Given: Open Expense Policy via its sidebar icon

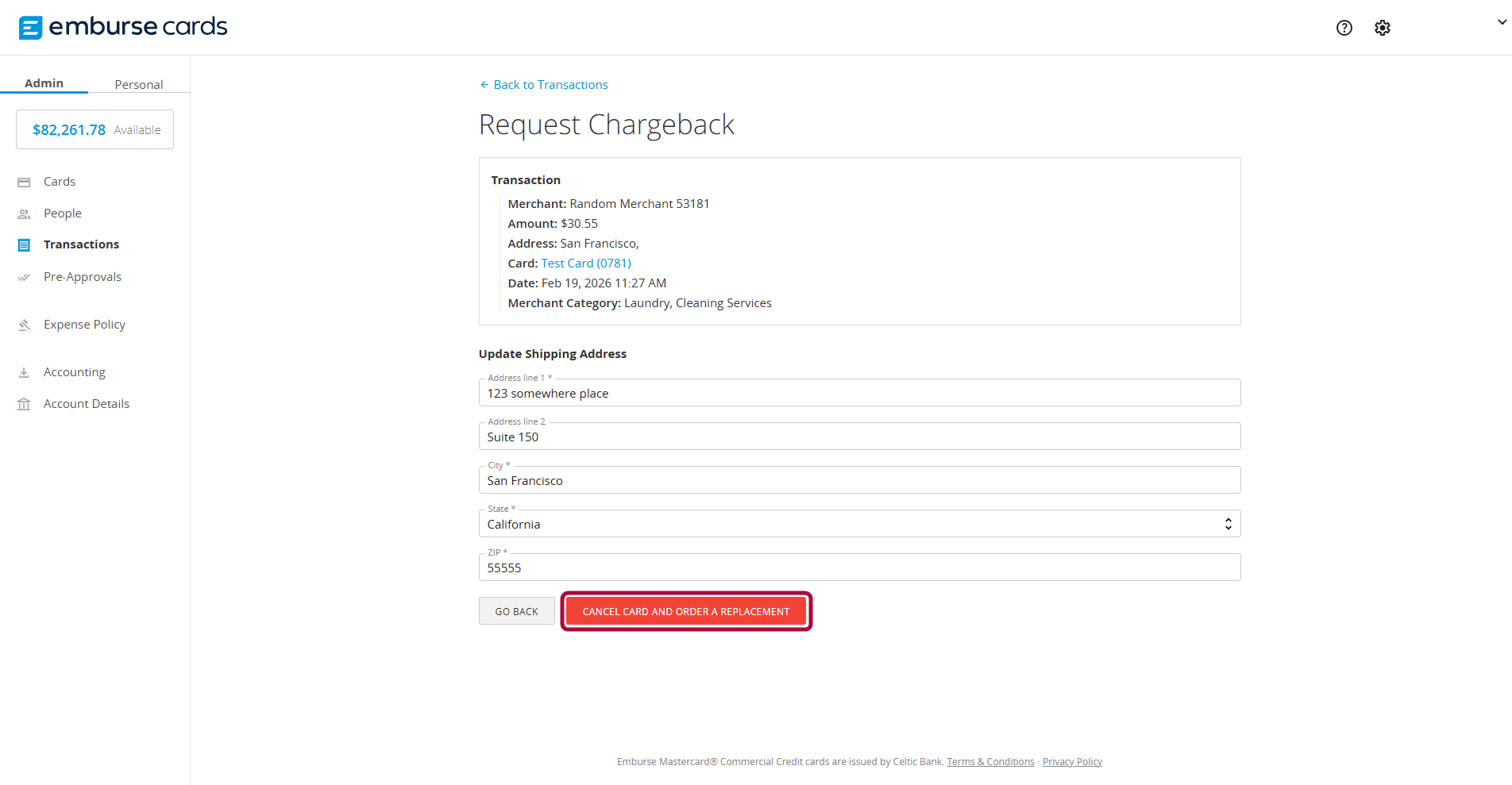Looking at the screenshot, I should [x=25, y=324].
